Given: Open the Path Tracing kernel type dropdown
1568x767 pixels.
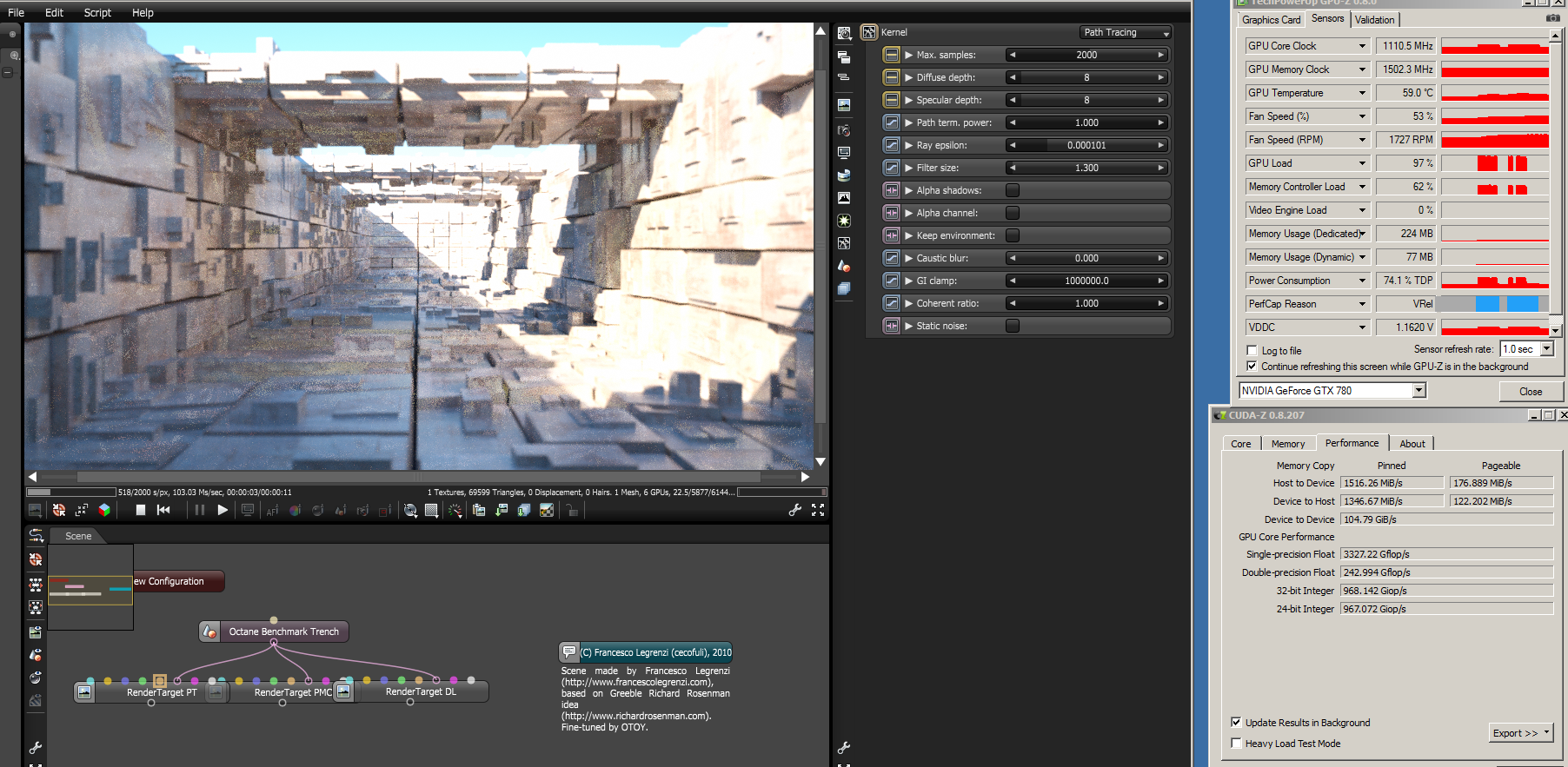Looking at the screenshot, I should pyautogui.click(x=1126, y=32).
